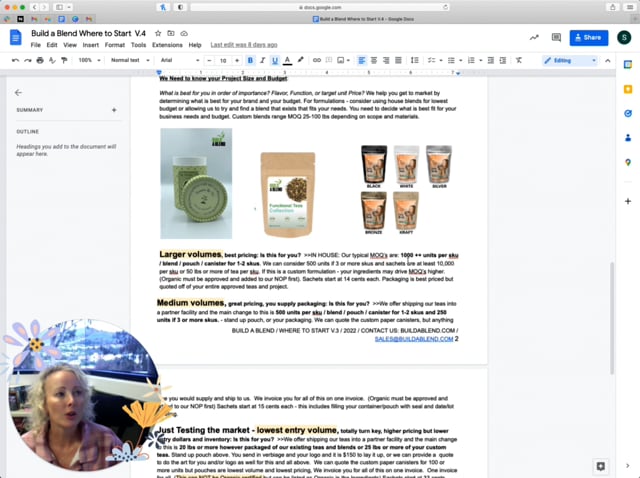Close the document outline panel
640x478 pixels.
pos(18,92)
